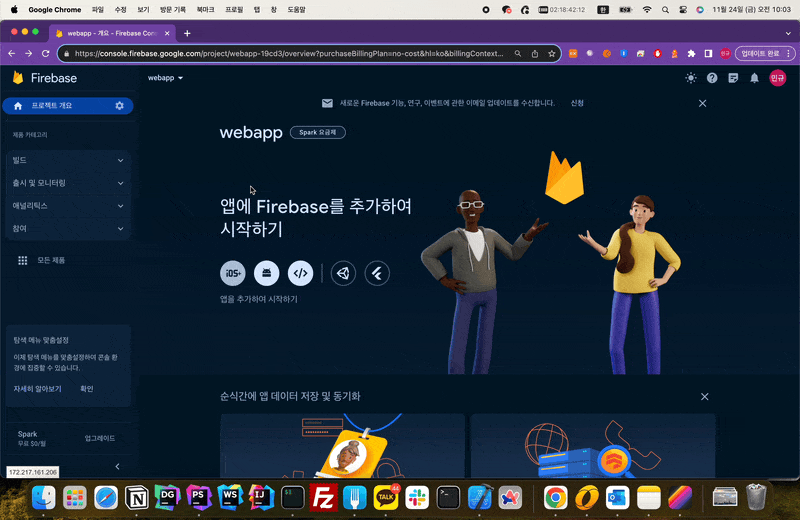Add an iOS app to Firebase
The image size is (800, 520).
coord(233,273)
